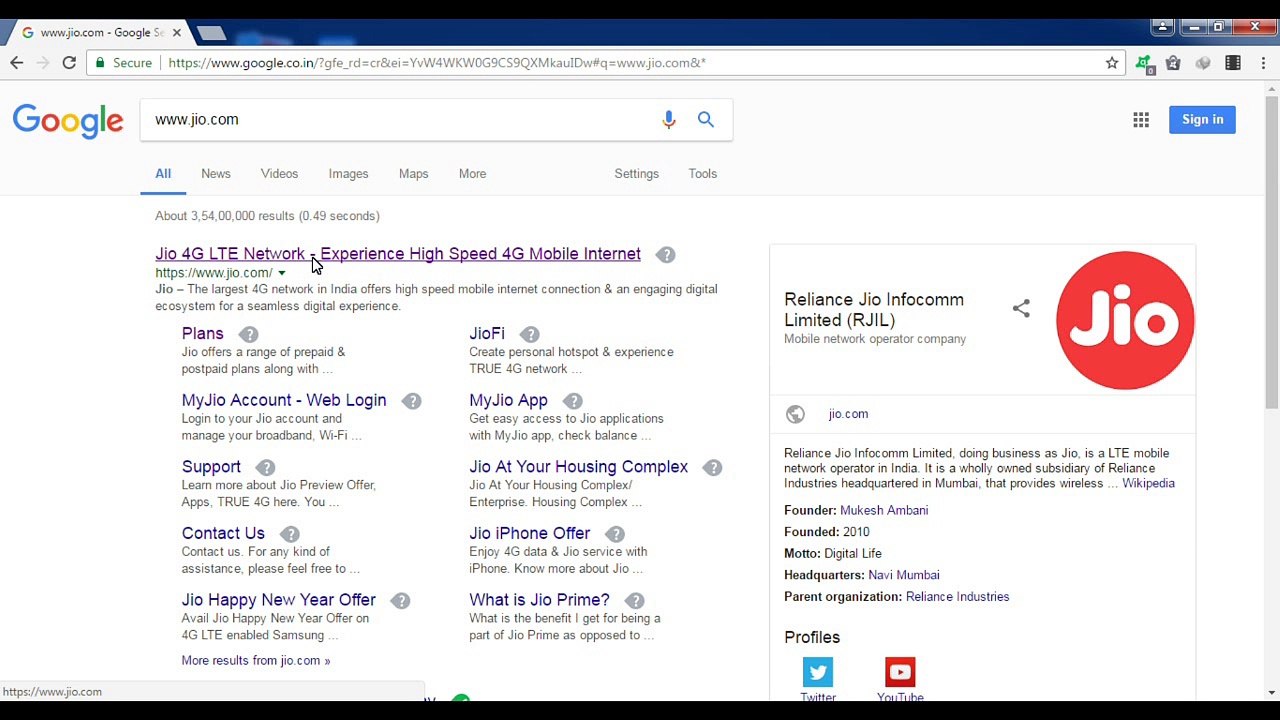1280x720 pixels.
Task: Click the browser address bar URL
Action: 437,63
